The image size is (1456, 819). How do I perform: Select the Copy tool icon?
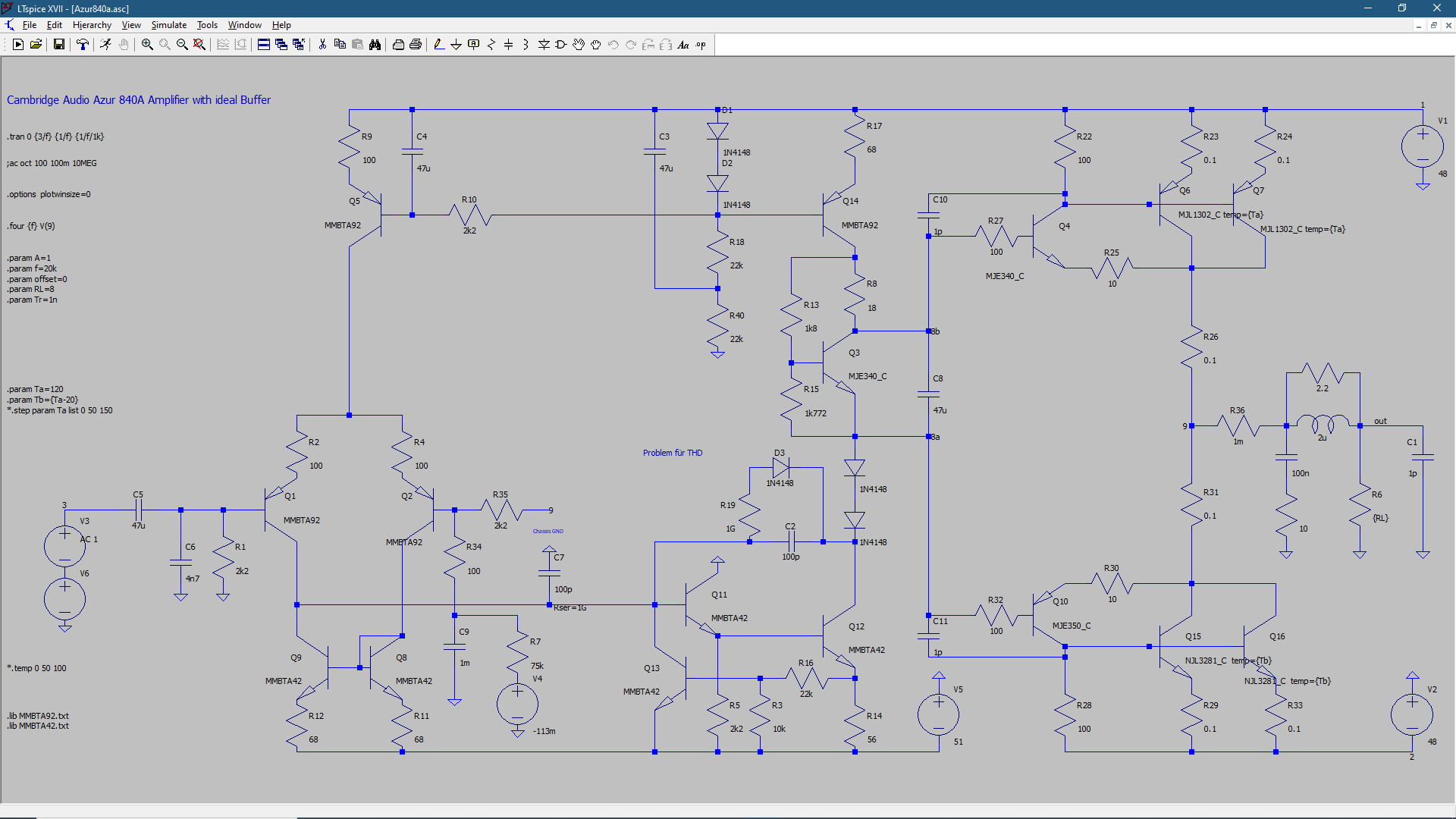click(340, 45)
